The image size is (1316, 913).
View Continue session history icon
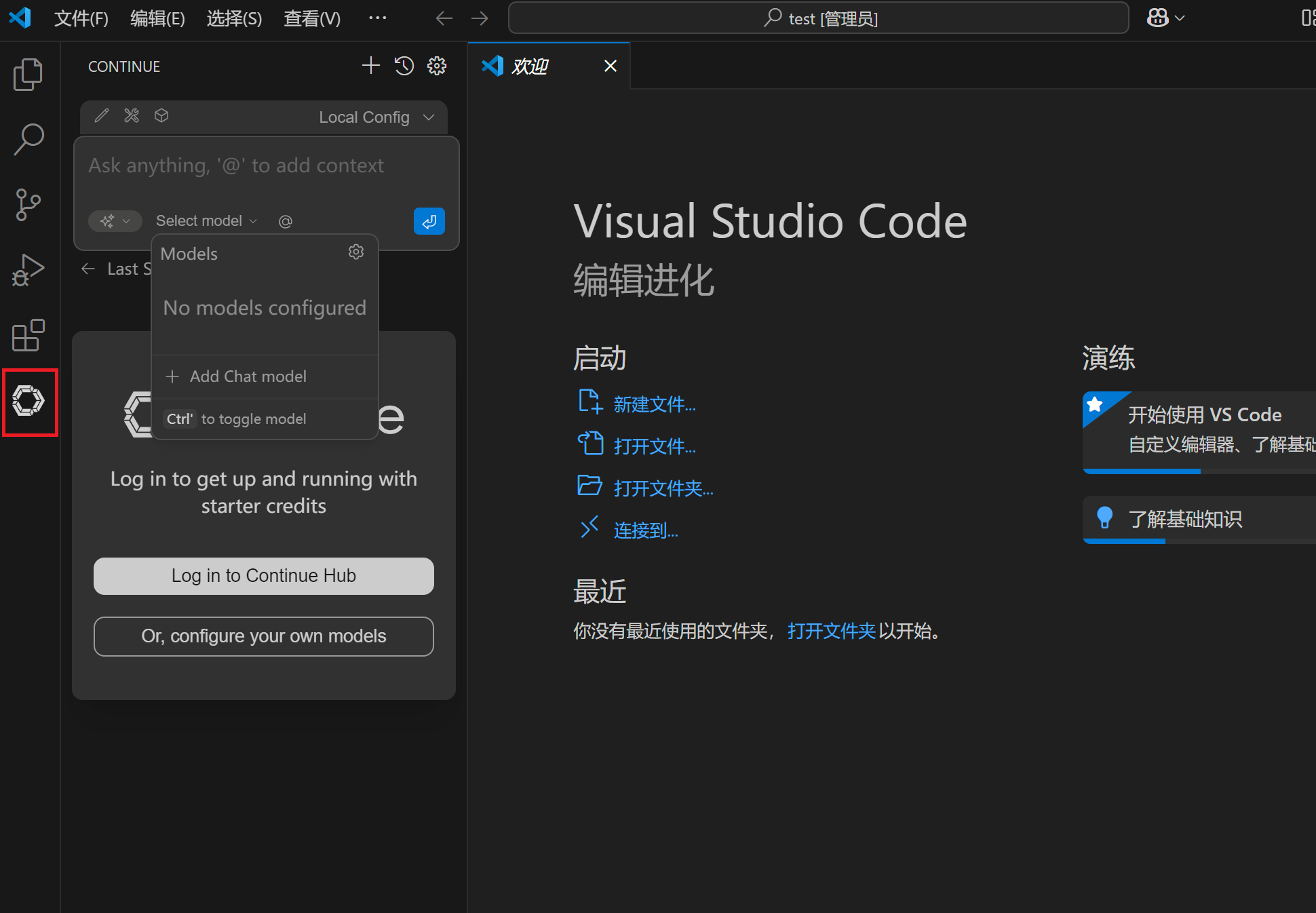pyautogui.click(x=404, y=66)
